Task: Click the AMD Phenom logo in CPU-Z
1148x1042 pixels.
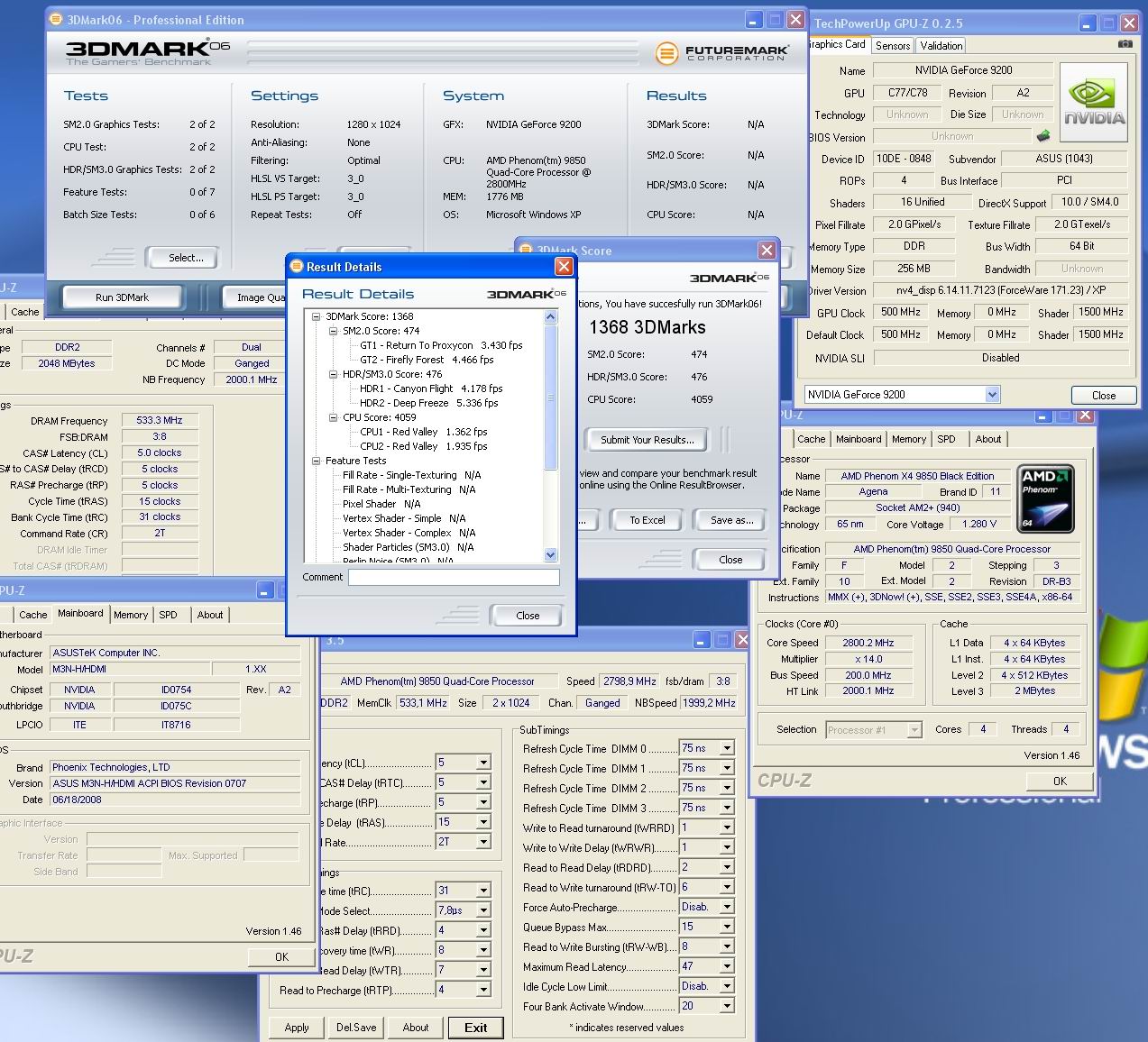Action: tap(1046, 498)
